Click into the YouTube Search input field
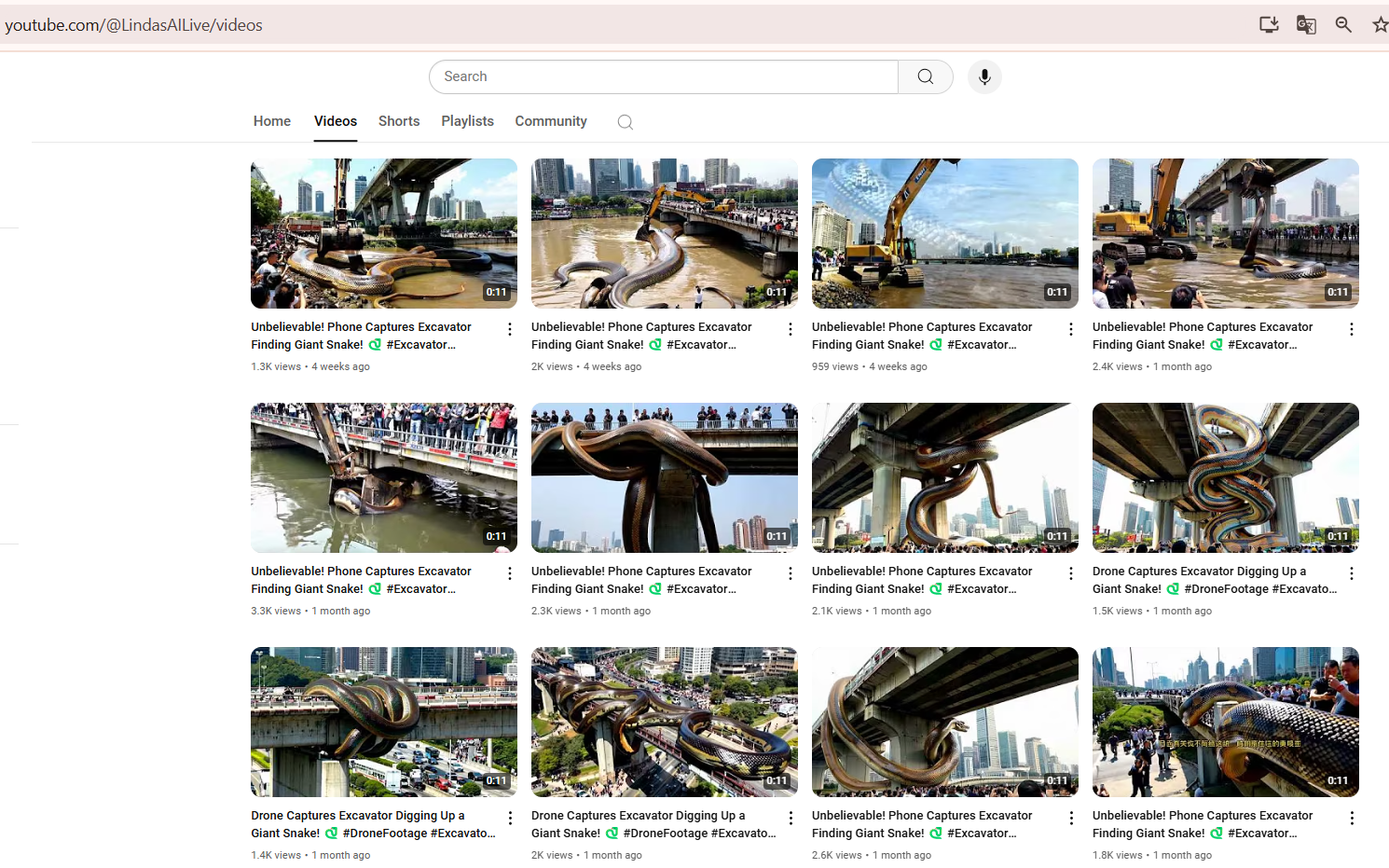Viewport: 1389px width, 868px height. click(664, 76)
